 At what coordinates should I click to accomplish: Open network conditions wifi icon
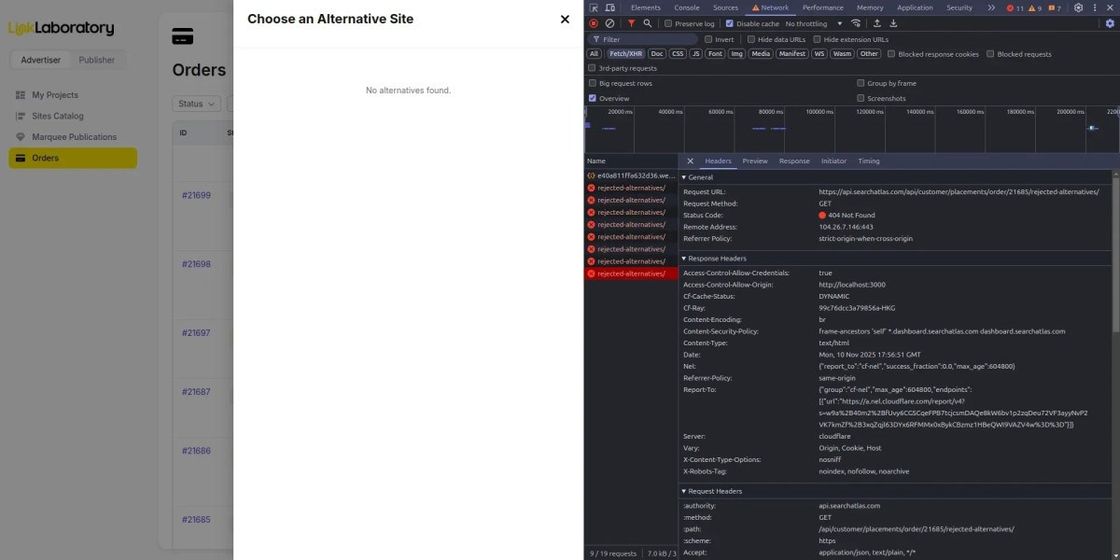tap(856, 23)
